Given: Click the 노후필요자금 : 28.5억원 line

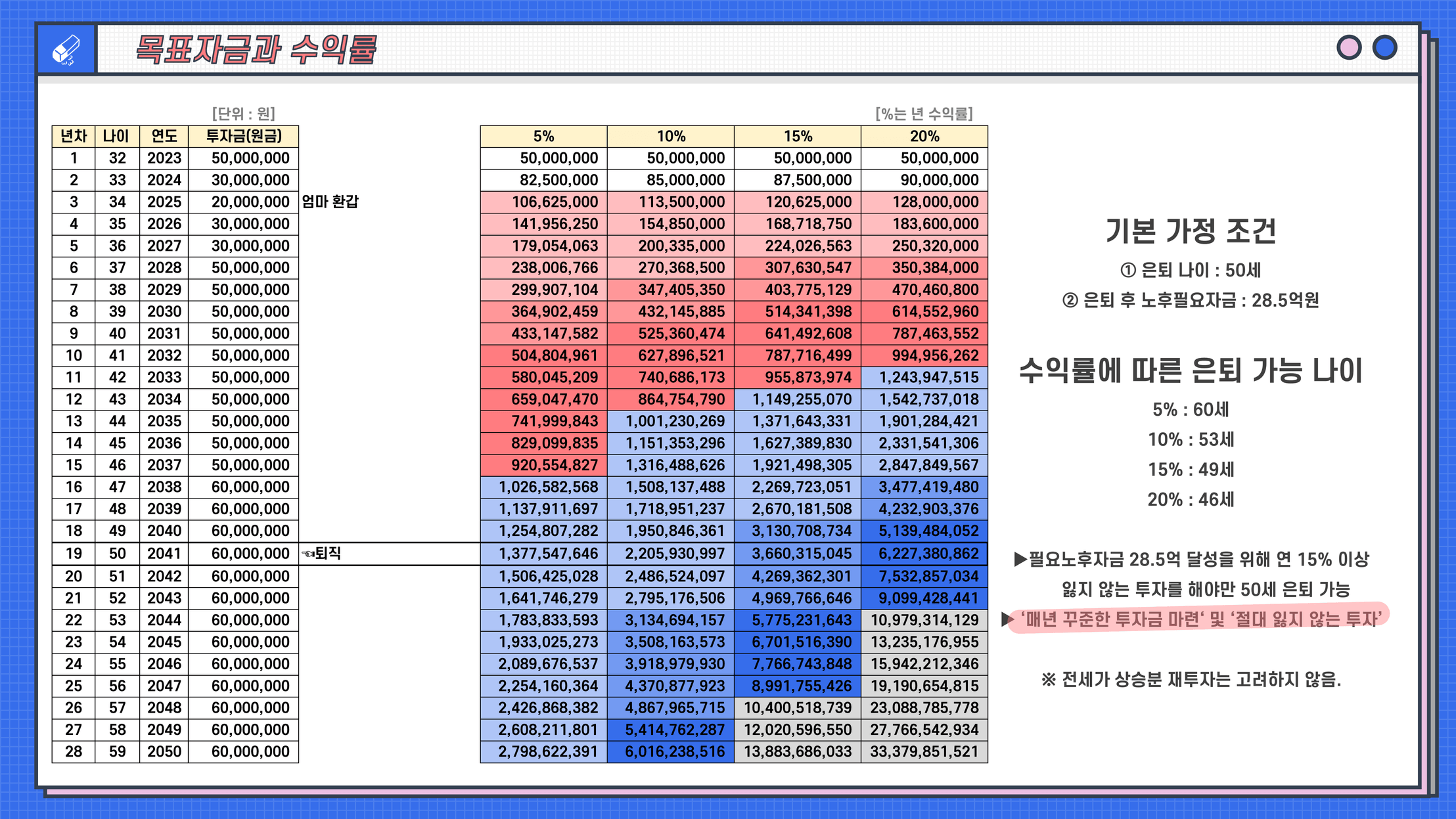Looking at the screenshot, I should pos(1191,300).
